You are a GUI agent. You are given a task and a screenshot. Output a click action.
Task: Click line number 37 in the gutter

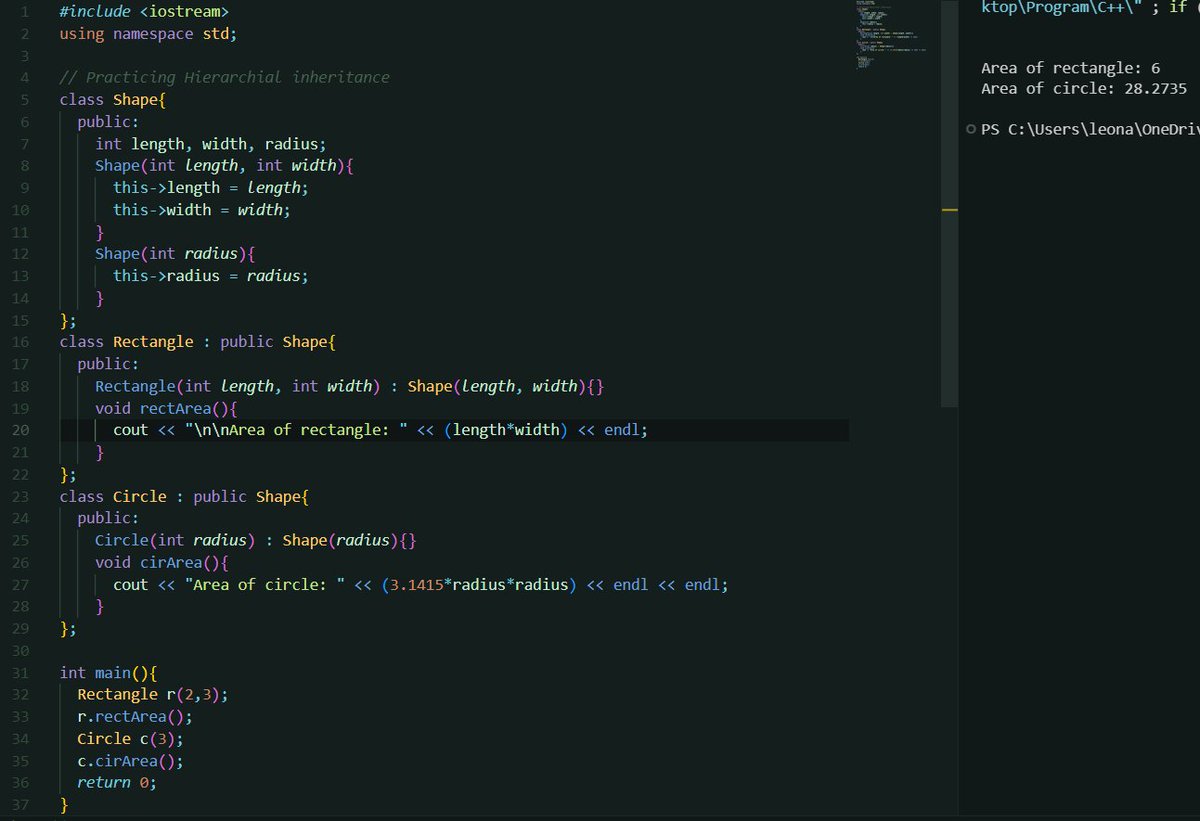coord(22,804)
